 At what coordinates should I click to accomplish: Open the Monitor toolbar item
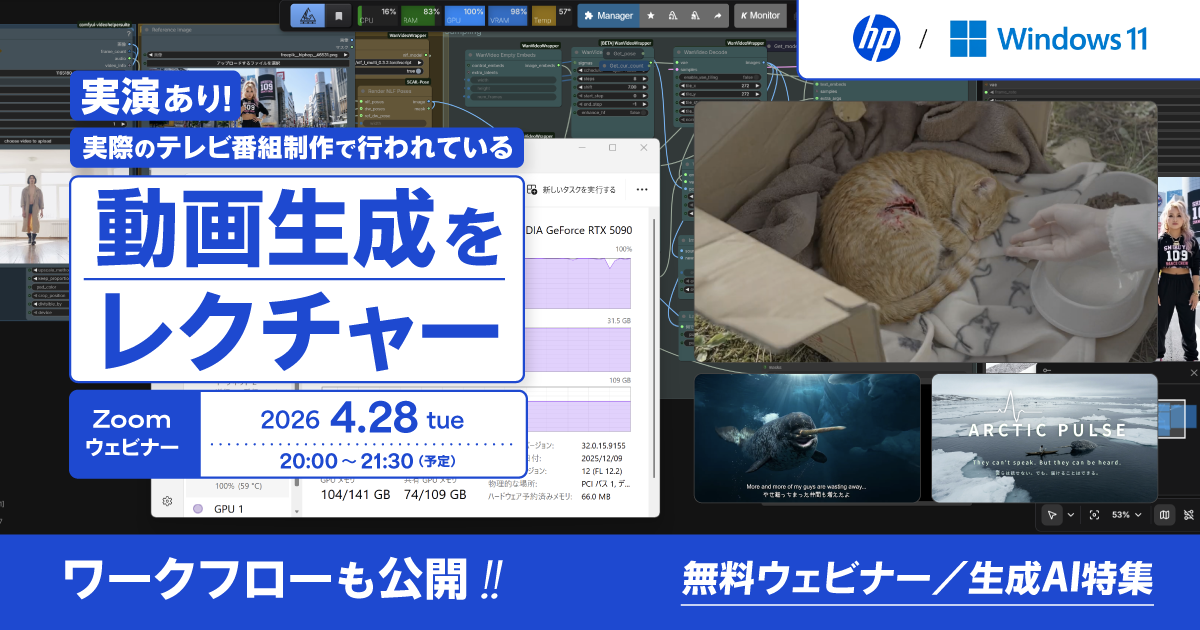click(x=761, y=16)
